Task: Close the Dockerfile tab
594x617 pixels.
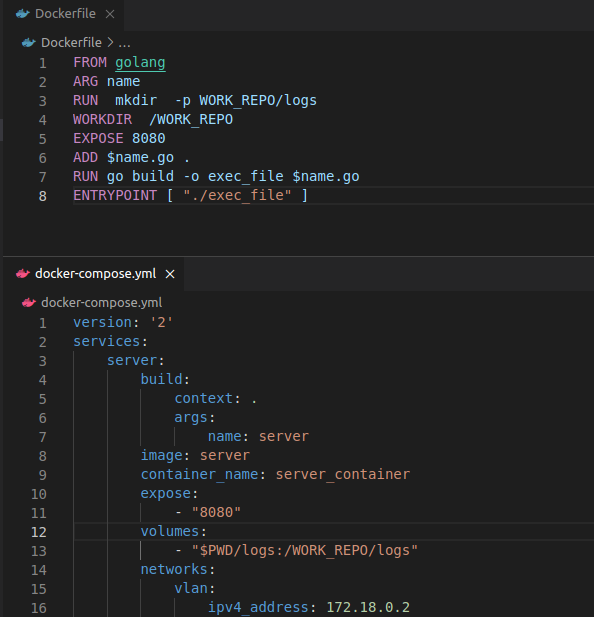Action: point(110,14)
